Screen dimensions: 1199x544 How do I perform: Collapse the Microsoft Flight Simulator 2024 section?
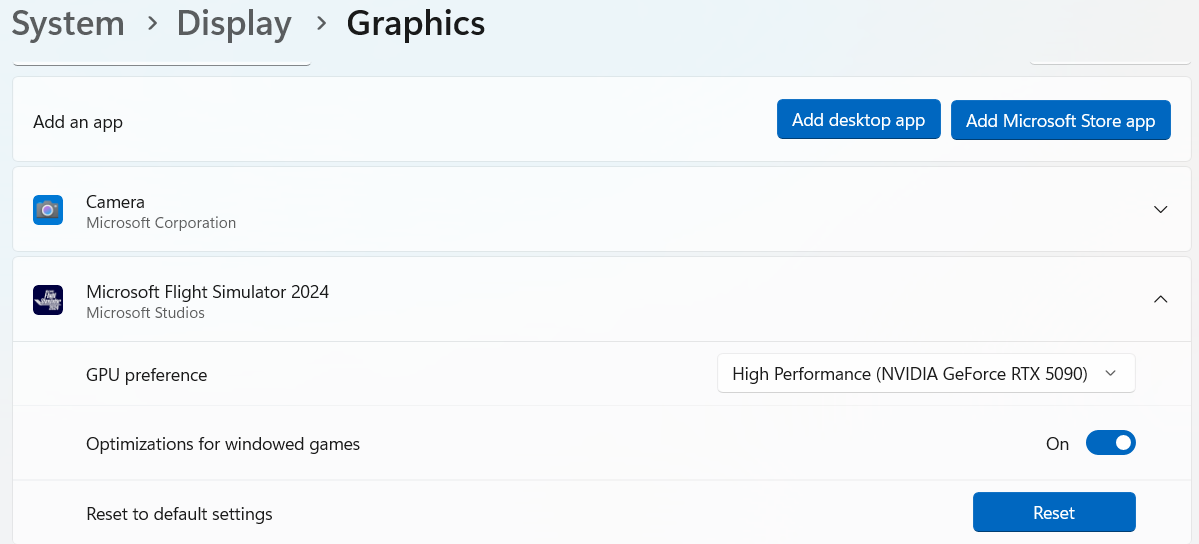1160,299
